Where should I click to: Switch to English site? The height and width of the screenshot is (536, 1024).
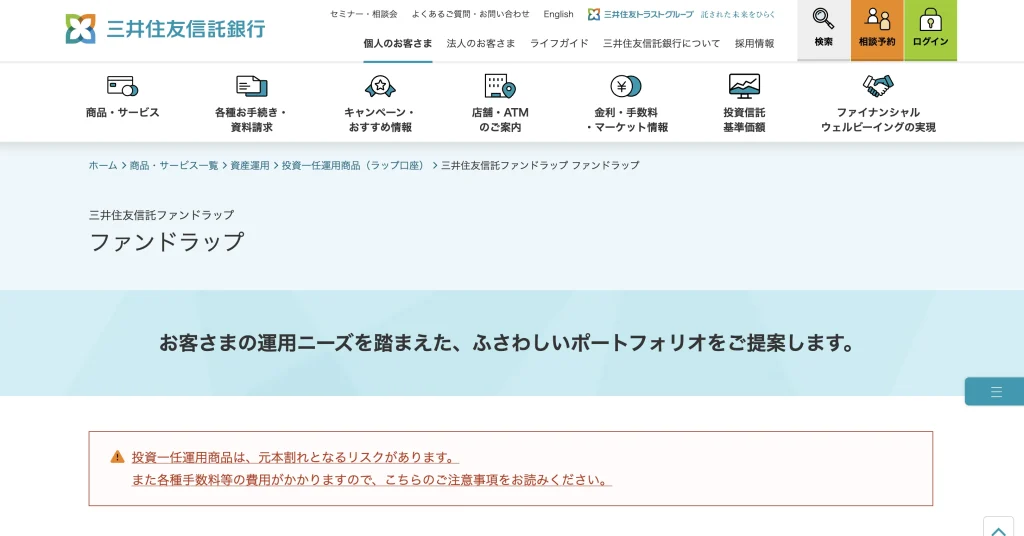tap(558, 14)
